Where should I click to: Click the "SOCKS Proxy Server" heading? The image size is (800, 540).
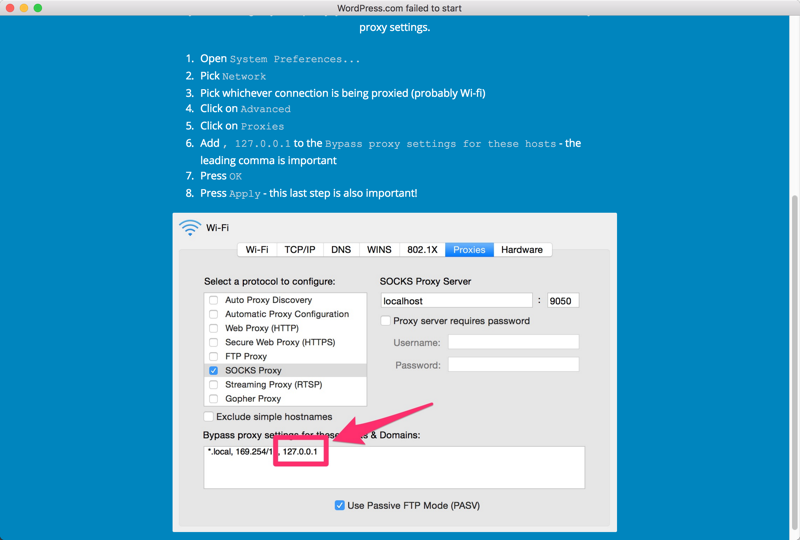pos(426,281)
